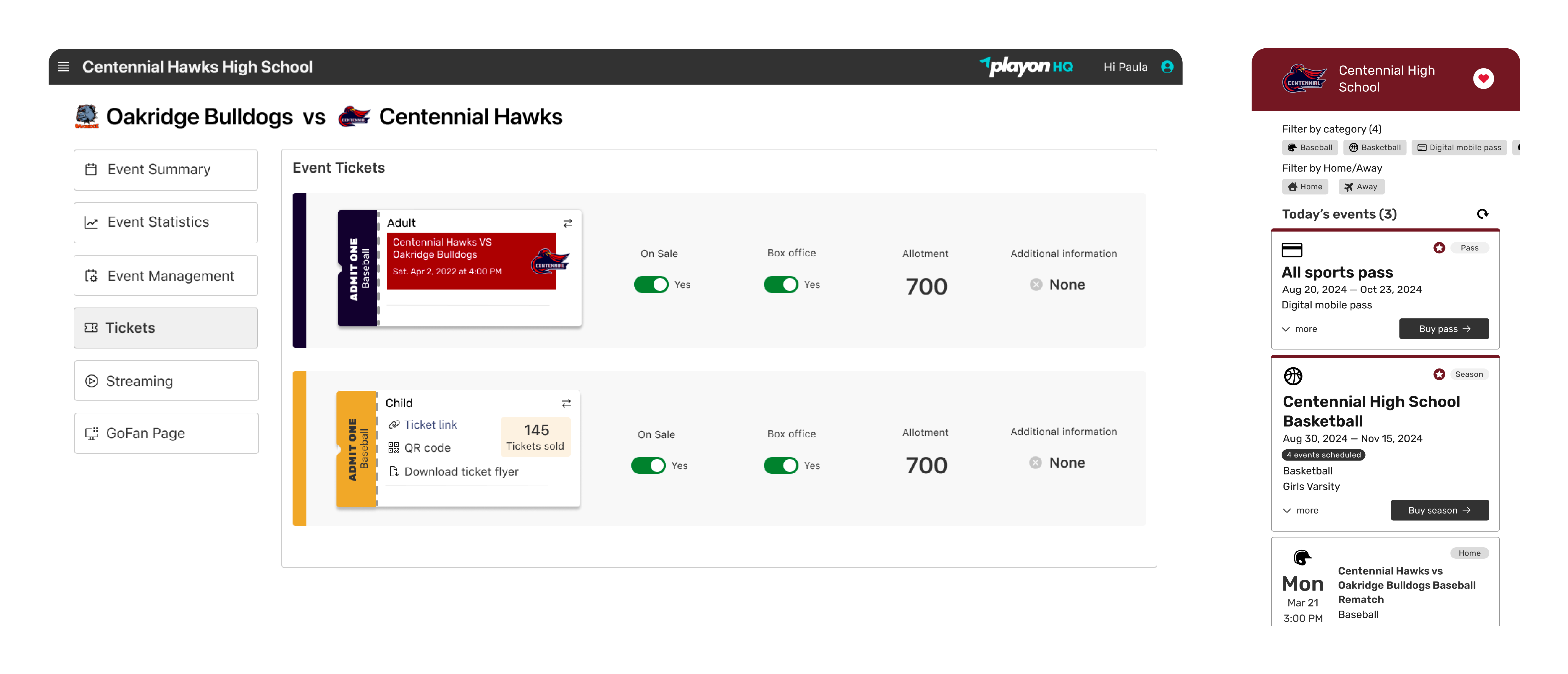Screen dimensions: 1568x674
Task: Click the star badge beside Season label
Action: coord(1439,374)
